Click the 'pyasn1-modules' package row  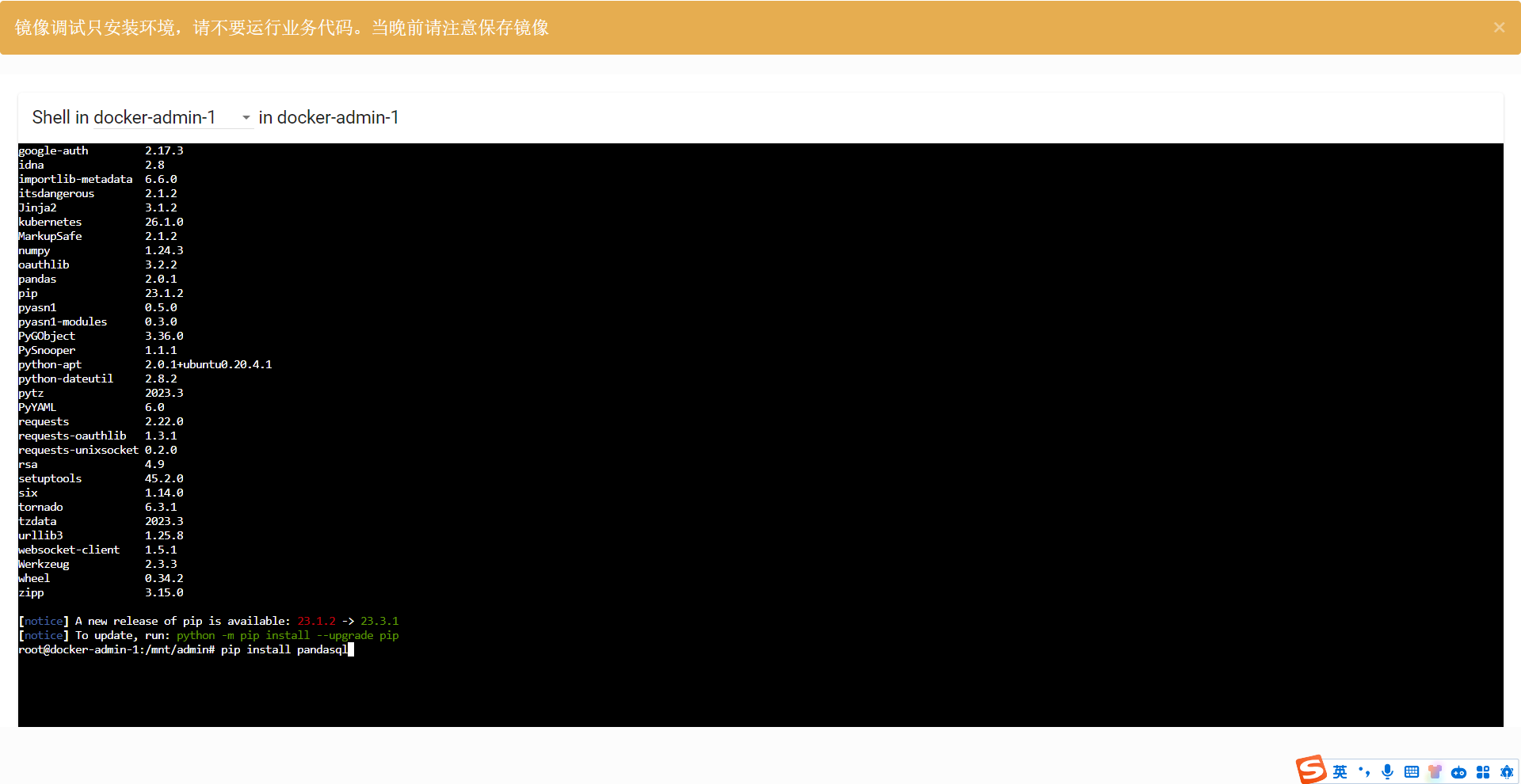(x=97, y=322)
